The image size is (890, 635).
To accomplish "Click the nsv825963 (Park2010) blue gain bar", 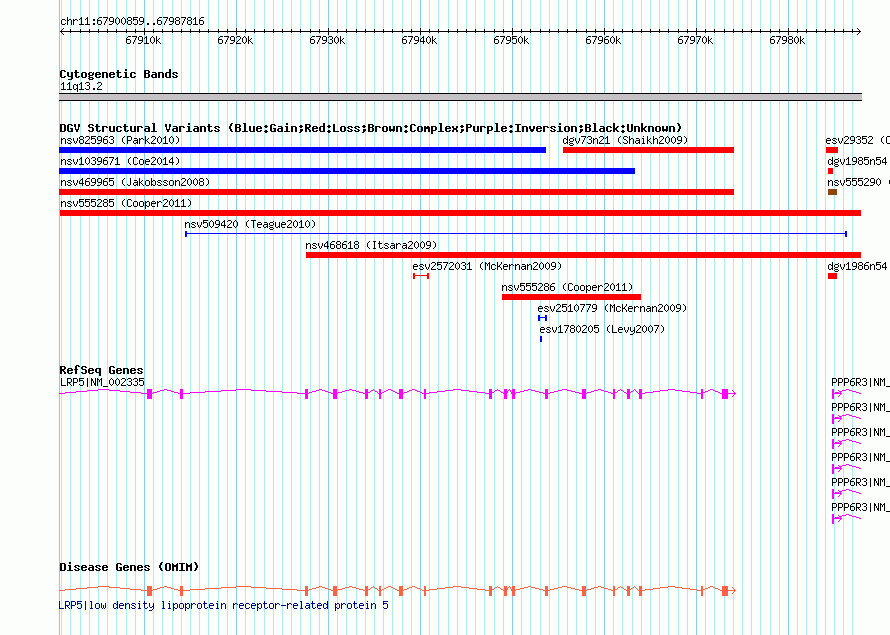I will 303,150.
